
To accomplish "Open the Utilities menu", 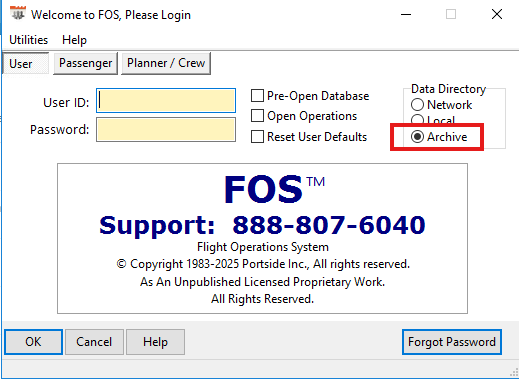I will coord(29,40).
